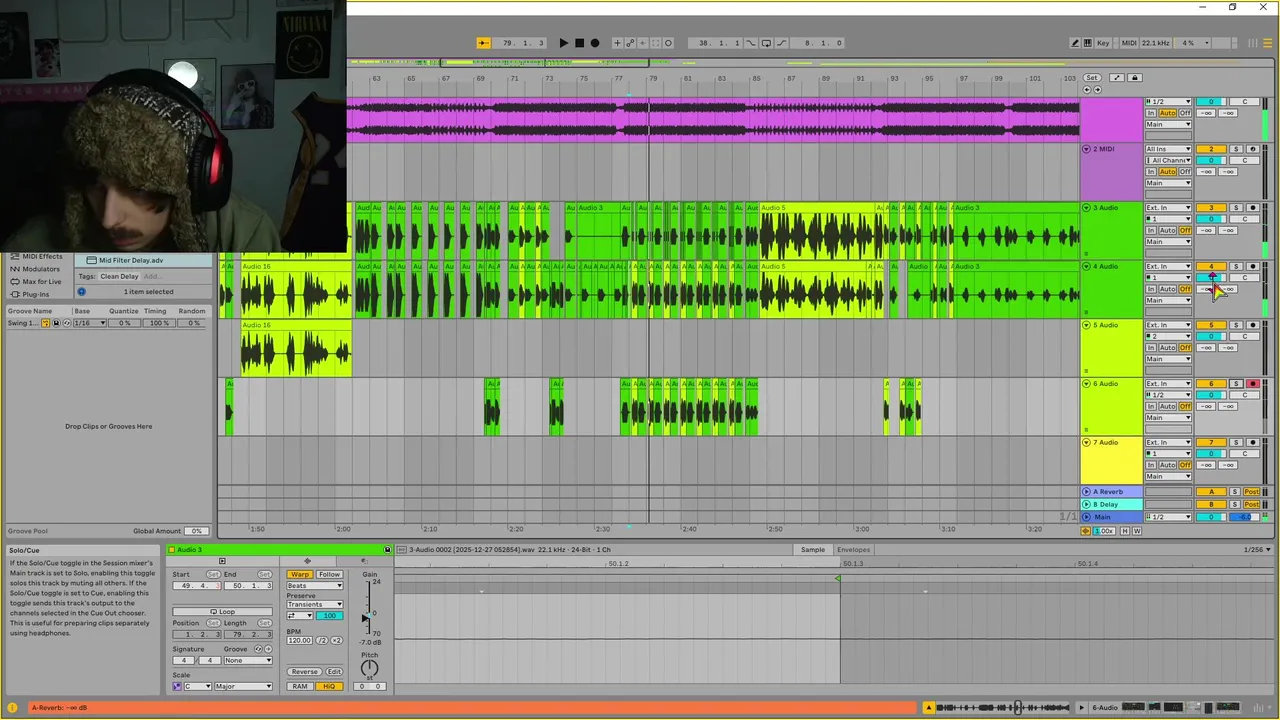Click the Reverse sample button

(304, 672)
